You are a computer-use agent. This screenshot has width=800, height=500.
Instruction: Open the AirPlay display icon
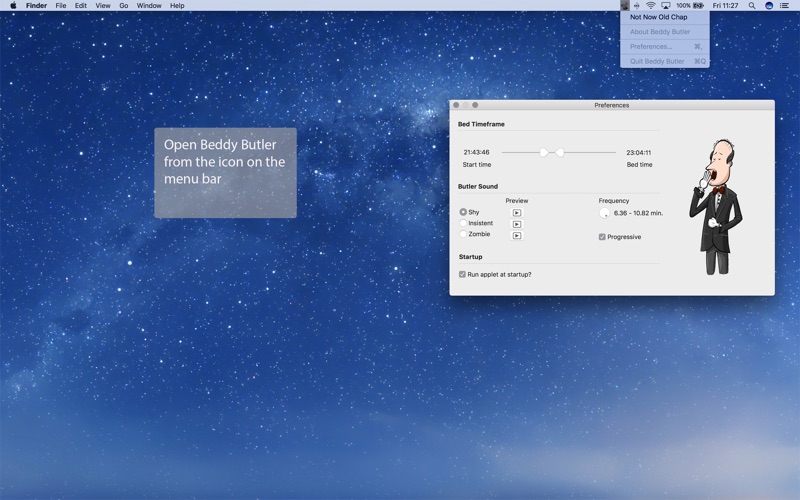[666, 6]
